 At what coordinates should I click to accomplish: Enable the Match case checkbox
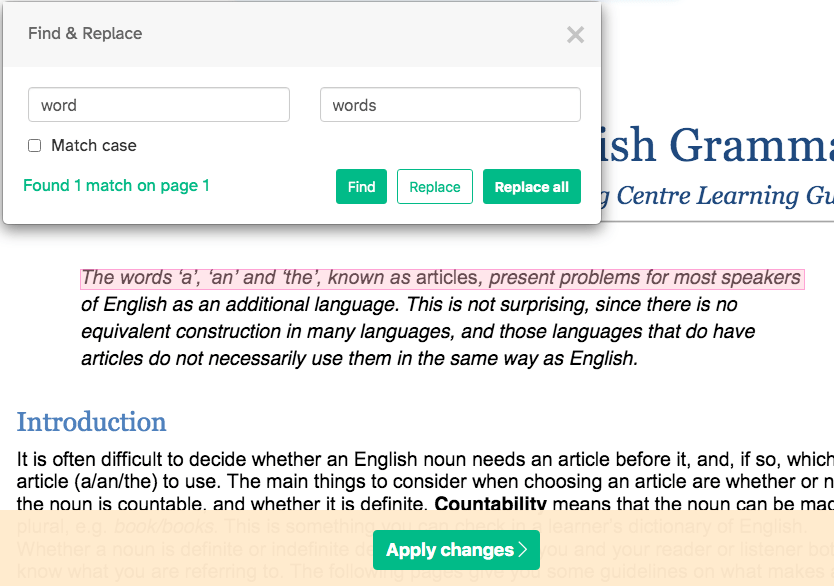point(35,146)
